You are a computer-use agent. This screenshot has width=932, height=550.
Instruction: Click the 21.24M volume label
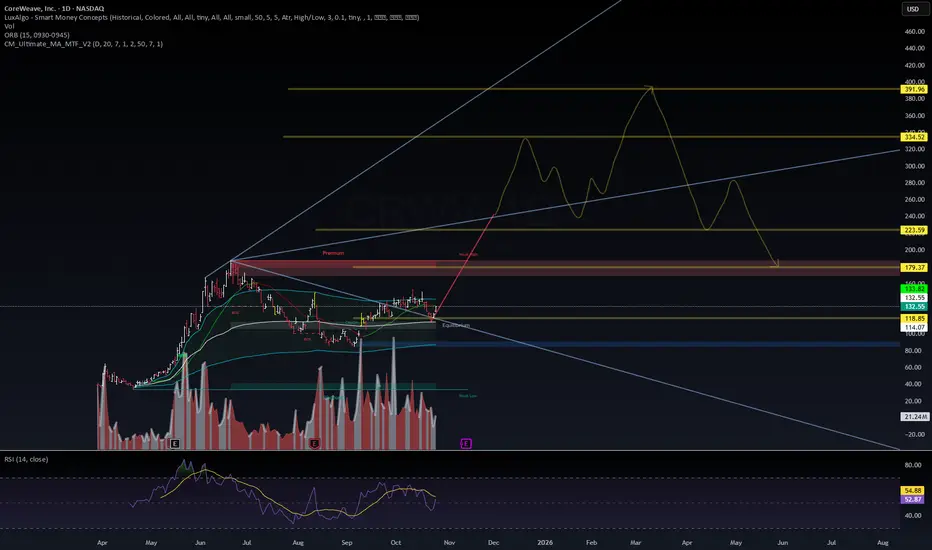pos(915,417)
